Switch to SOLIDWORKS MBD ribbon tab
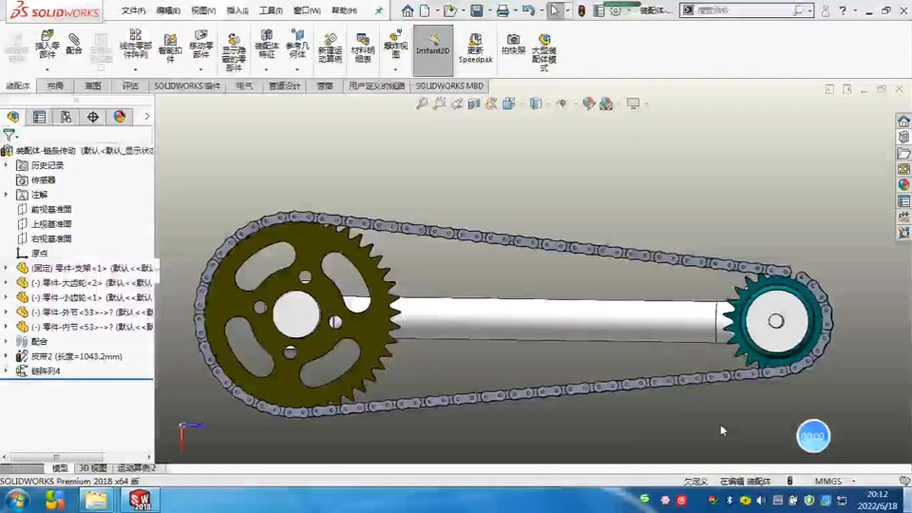Viewport: 912px width, 513px height. [450, 86]
